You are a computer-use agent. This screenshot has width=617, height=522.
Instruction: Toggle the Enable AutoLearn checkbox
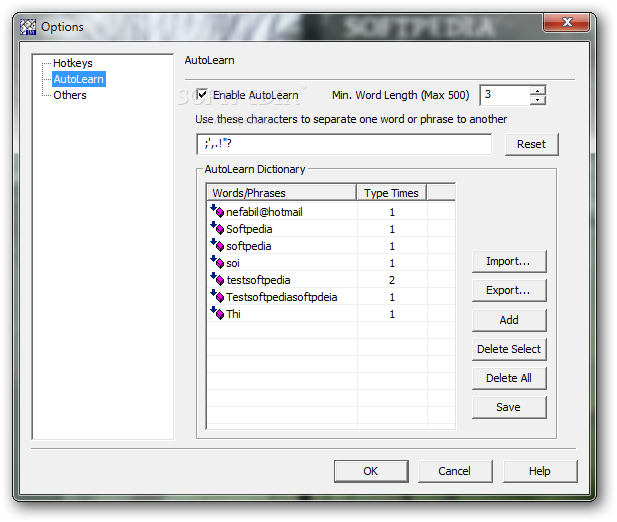[x=202, y=94]
